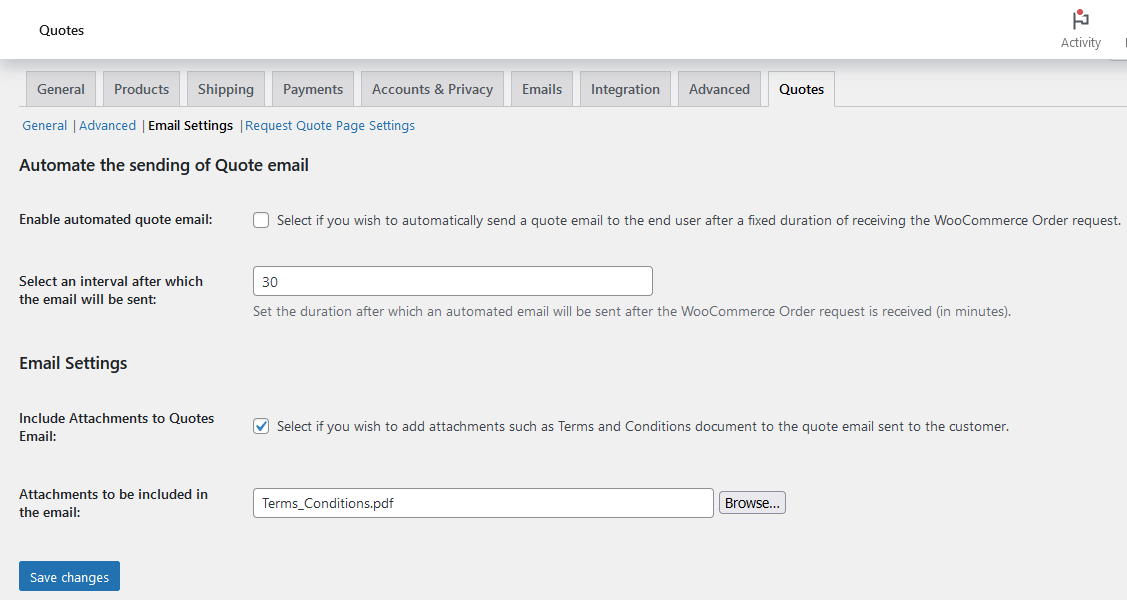
Task: Select the Email Settings sub-section
Action: (x=190, y=126)
